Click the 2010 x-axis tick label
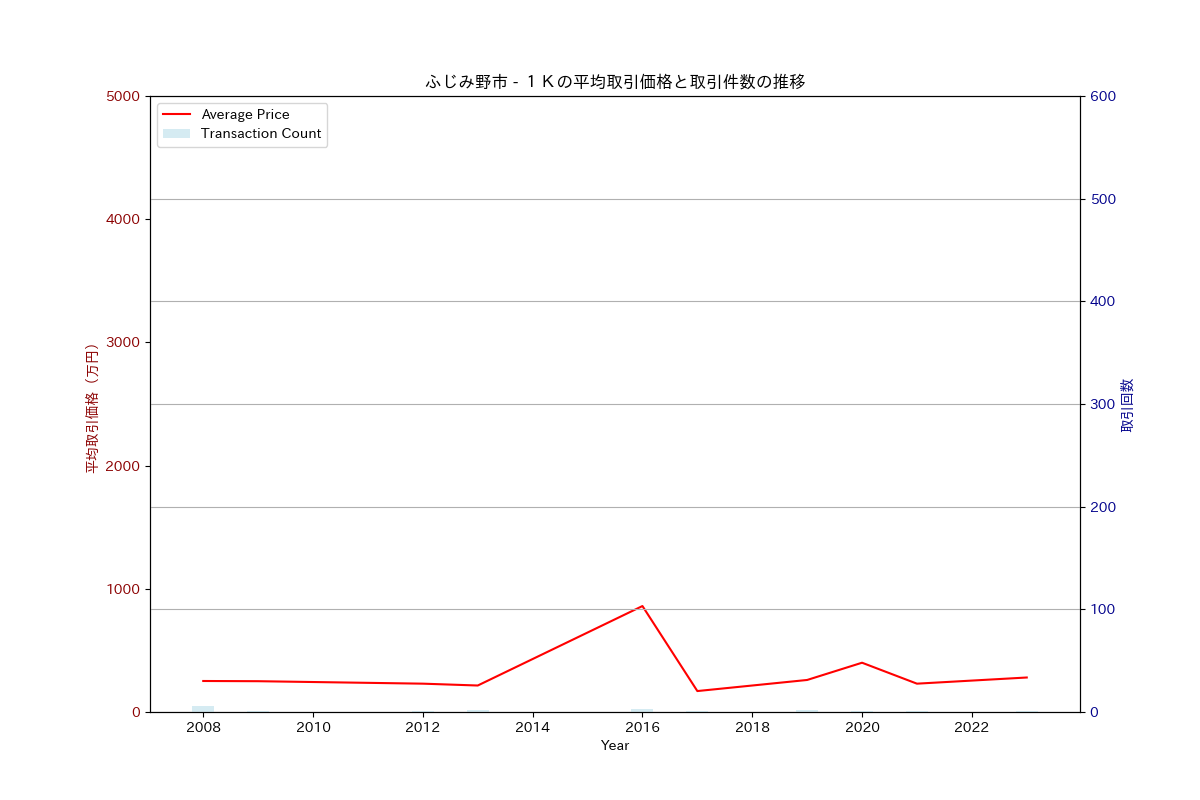The image size is (1200, 800). click(x=313, y=727)
